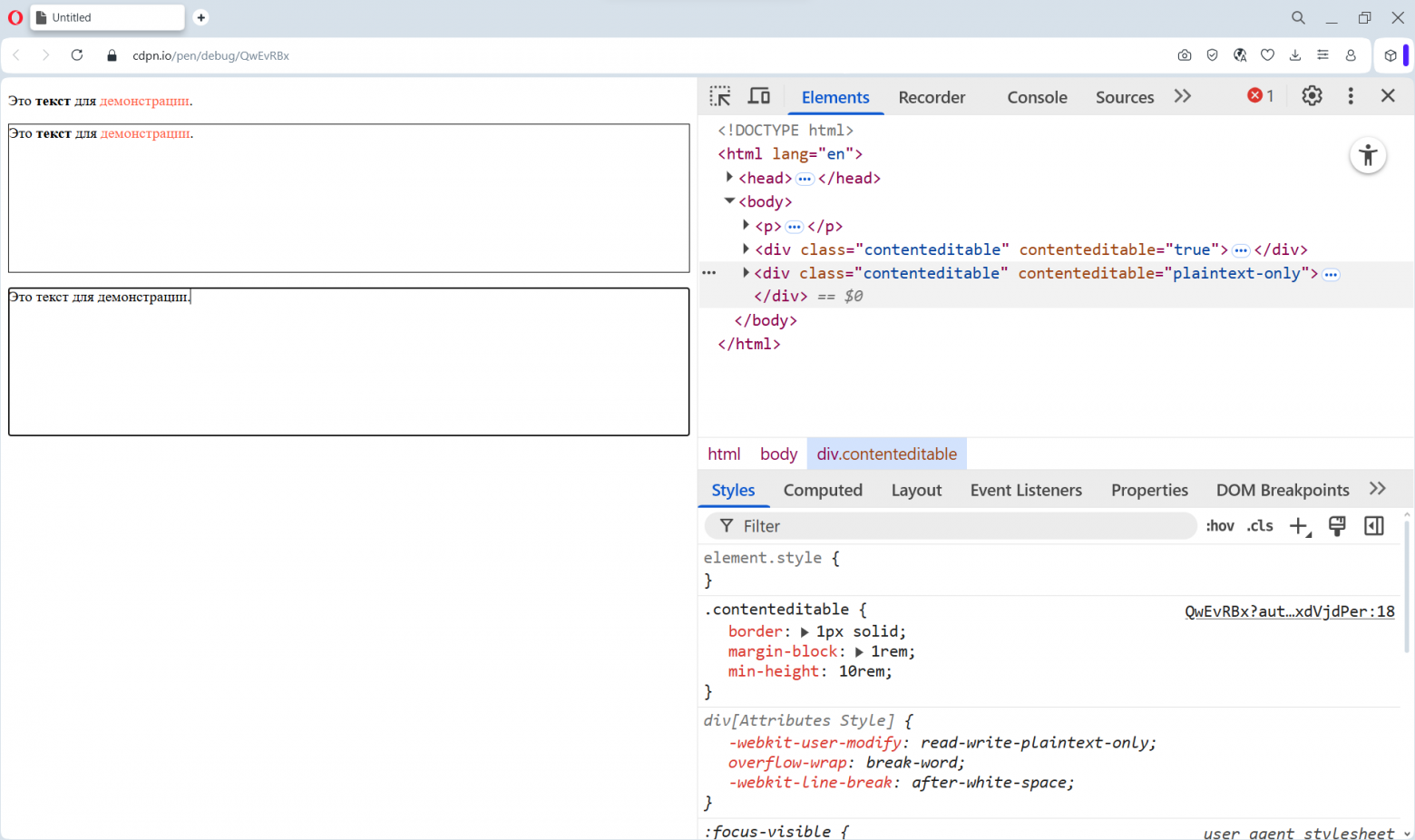Screen dimensions: 1415x840
Task: Toggle the device toolbar icon
Action: pyautogui.click(x=759, y=96)
